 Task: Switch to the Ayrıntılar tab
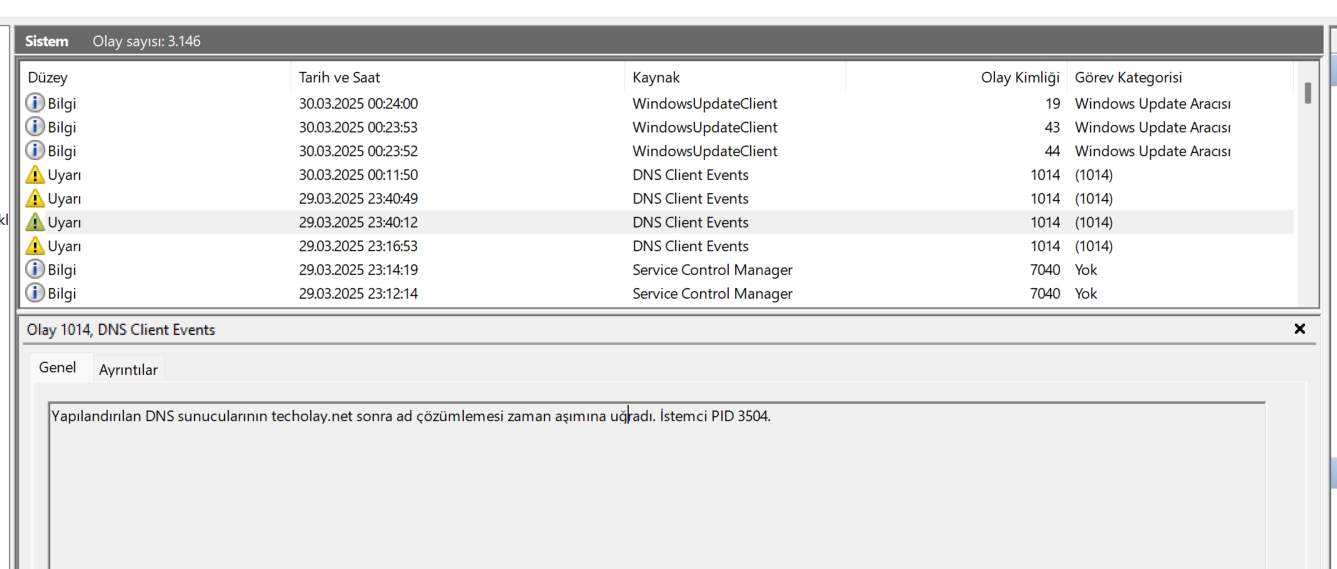(128, 370)
